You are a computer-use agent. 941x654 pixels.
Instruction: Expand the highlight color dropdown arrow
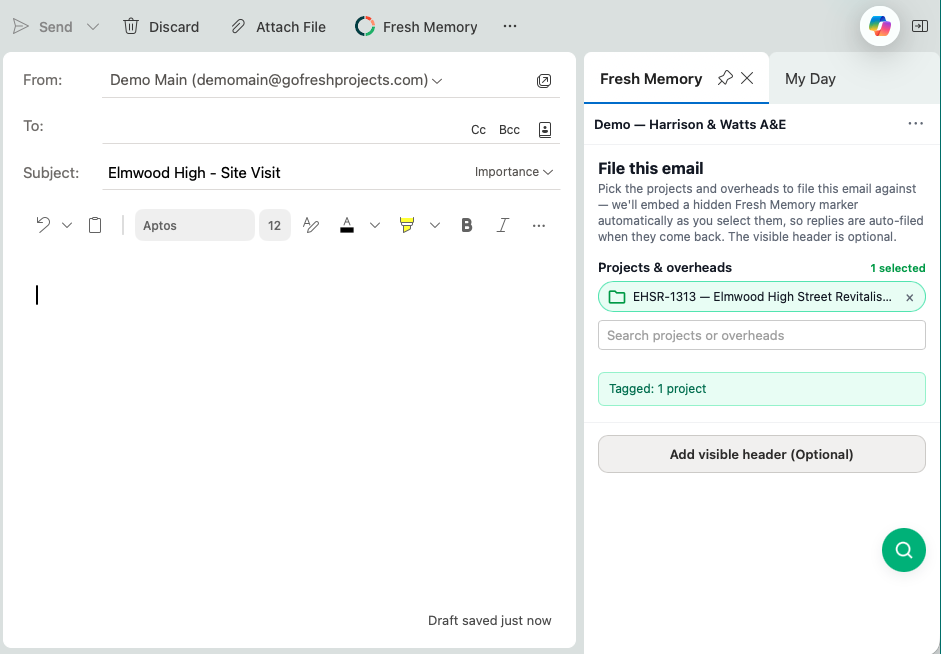(434, 226)
